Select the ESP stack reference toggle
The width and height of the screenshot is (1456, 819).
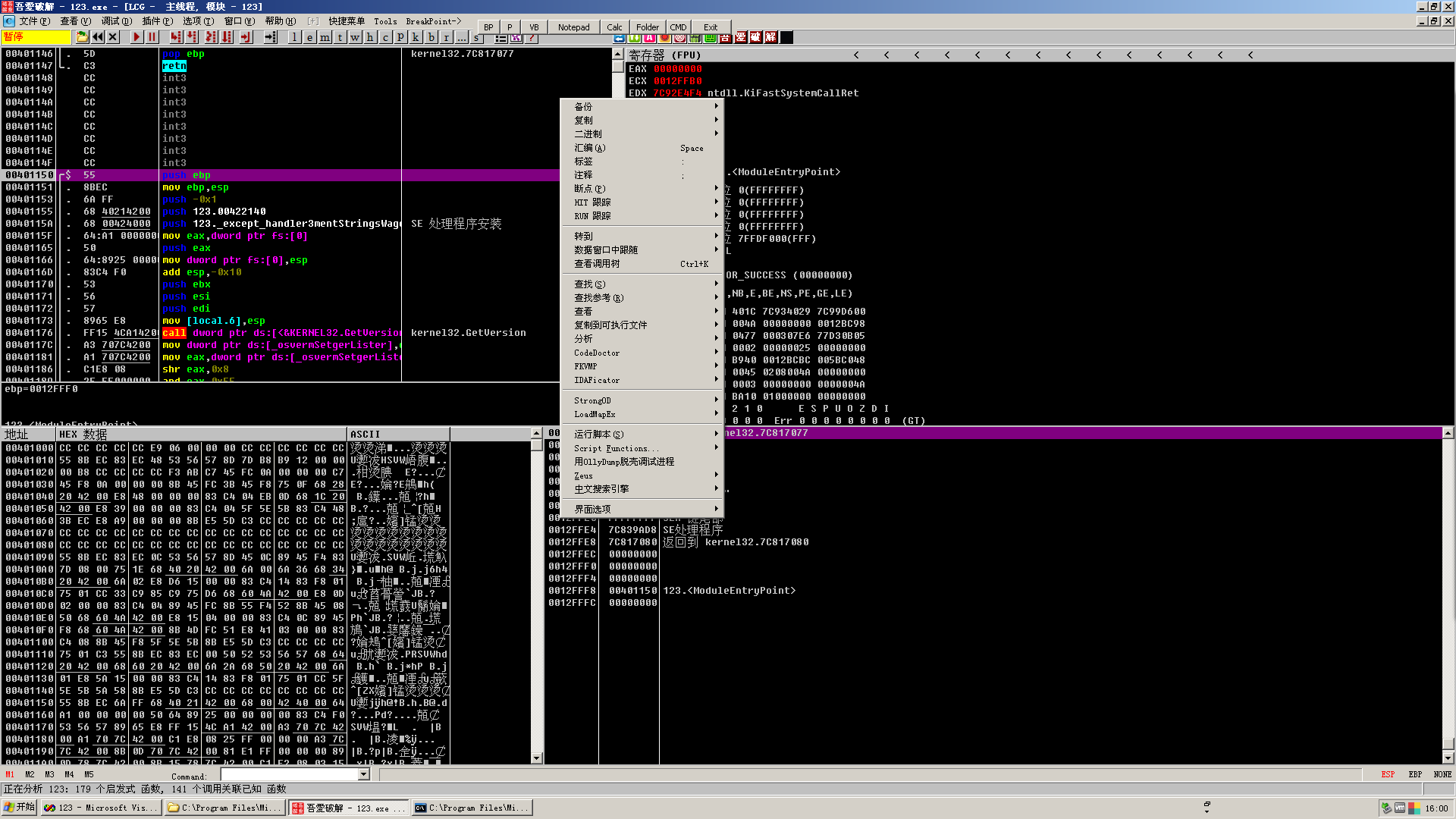[1388, 774]
